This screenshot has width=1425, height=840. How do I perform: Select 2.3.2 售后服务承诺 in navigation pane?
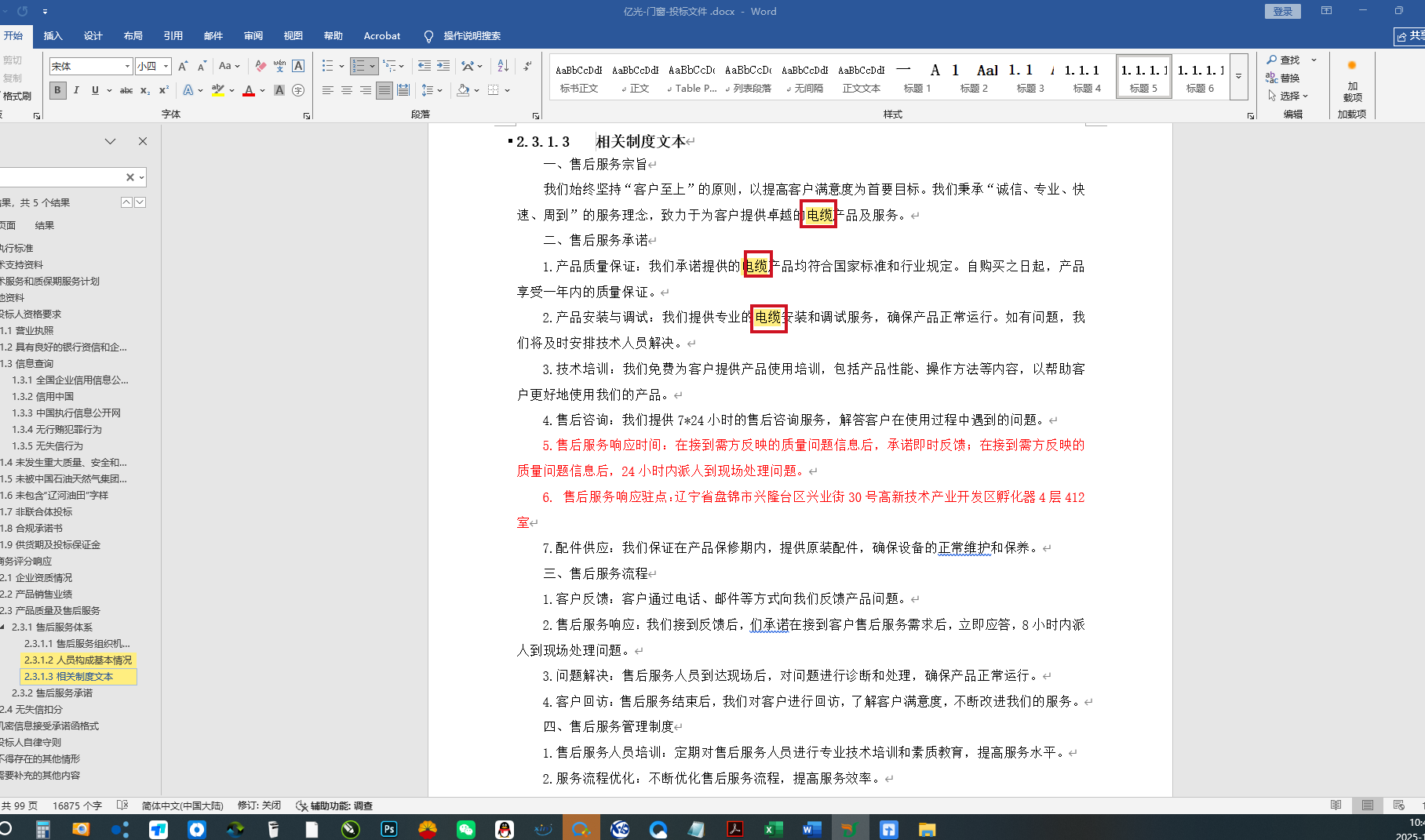(x=52, y=693)
